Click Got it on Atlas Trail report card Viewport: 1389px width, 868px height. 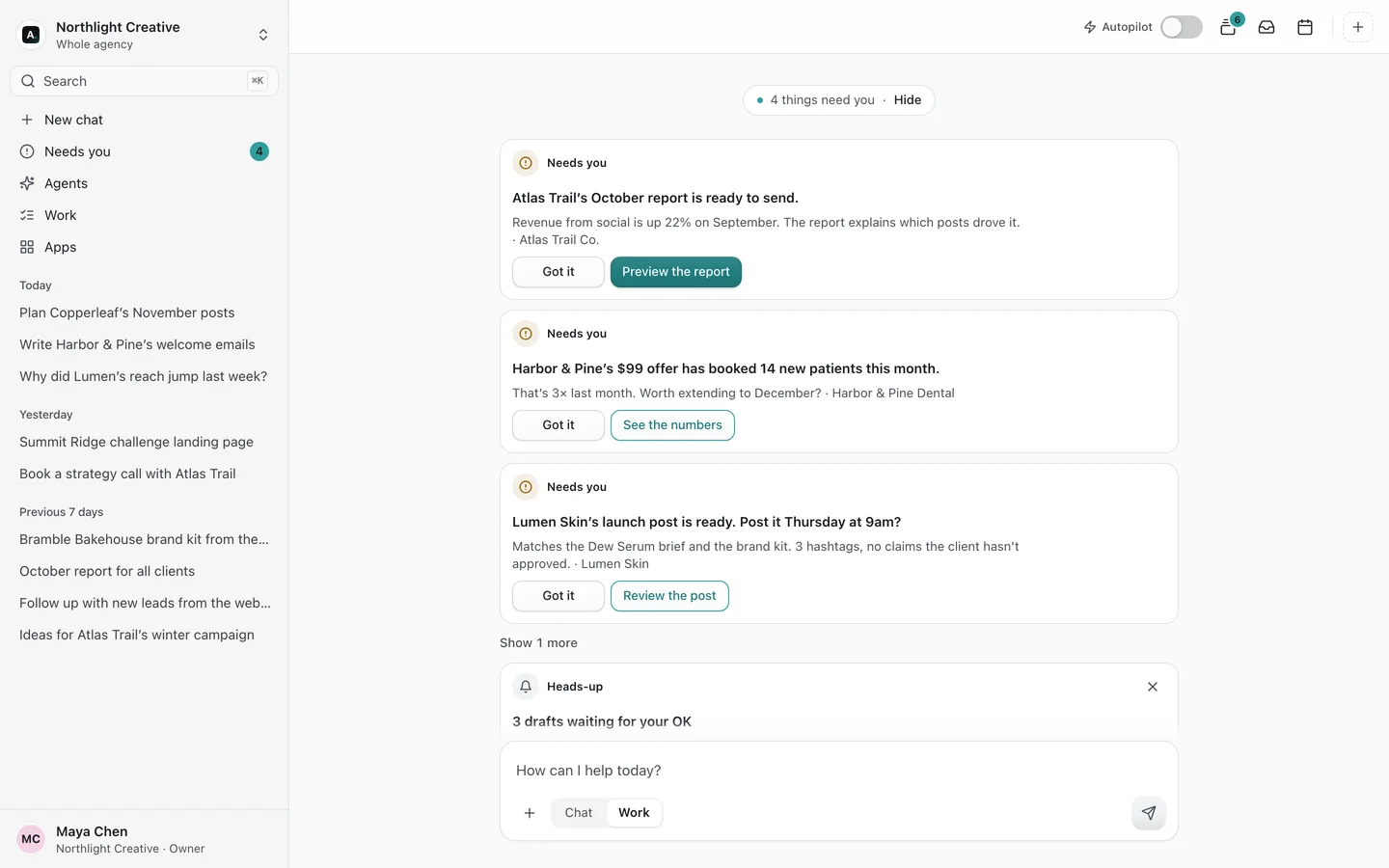pos(558,272)
